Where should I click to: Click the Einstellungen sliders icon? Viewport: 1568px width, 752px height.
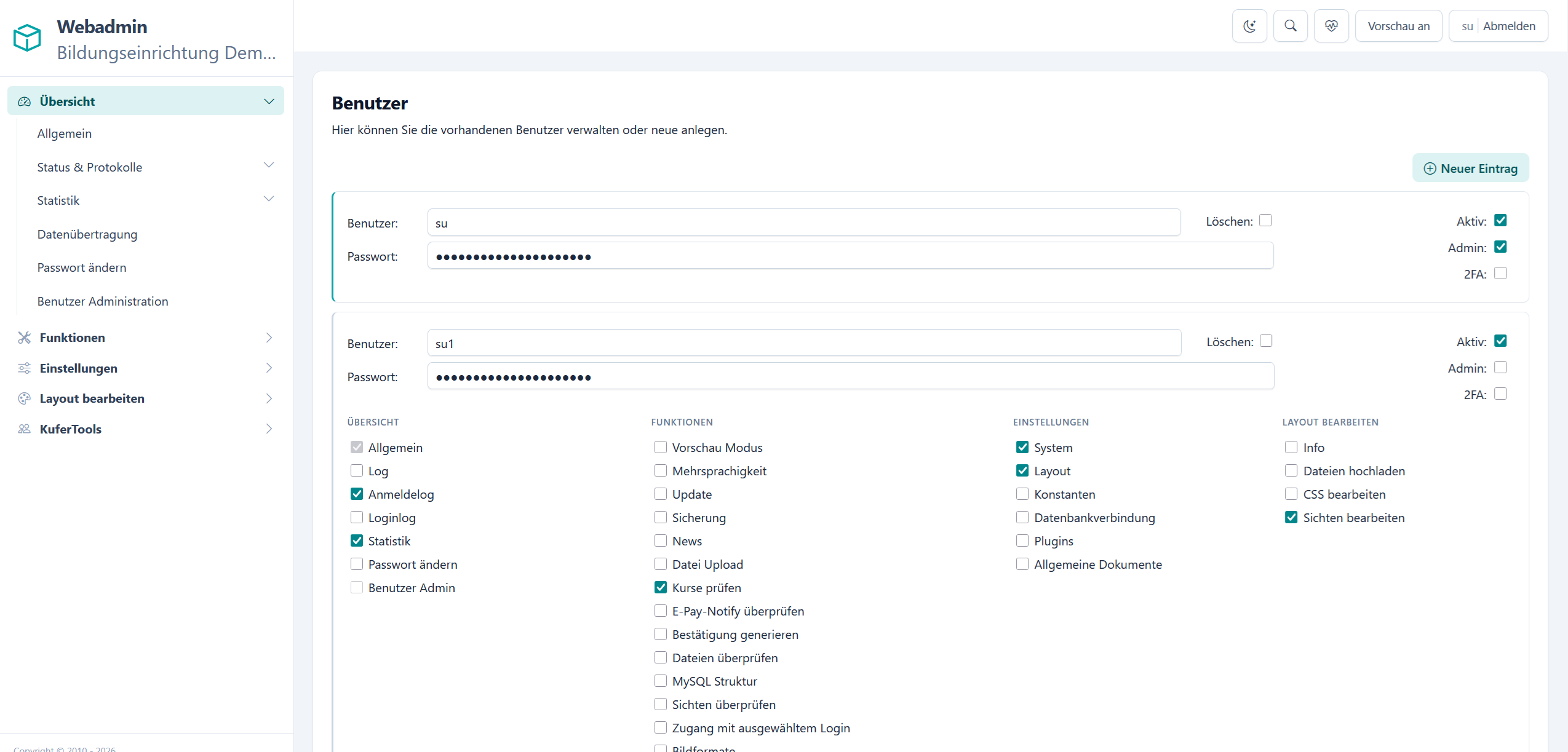coord(25,368)
